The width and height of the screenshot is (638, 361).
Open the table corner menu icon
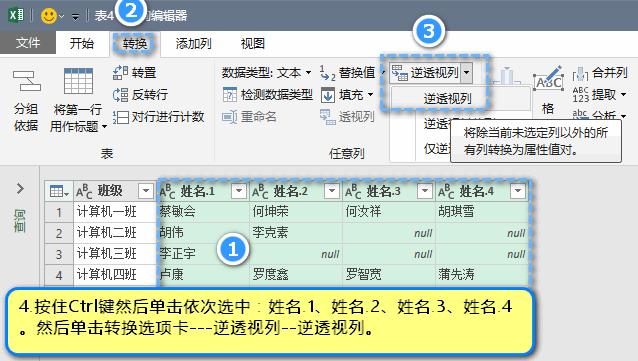(59, 191)
